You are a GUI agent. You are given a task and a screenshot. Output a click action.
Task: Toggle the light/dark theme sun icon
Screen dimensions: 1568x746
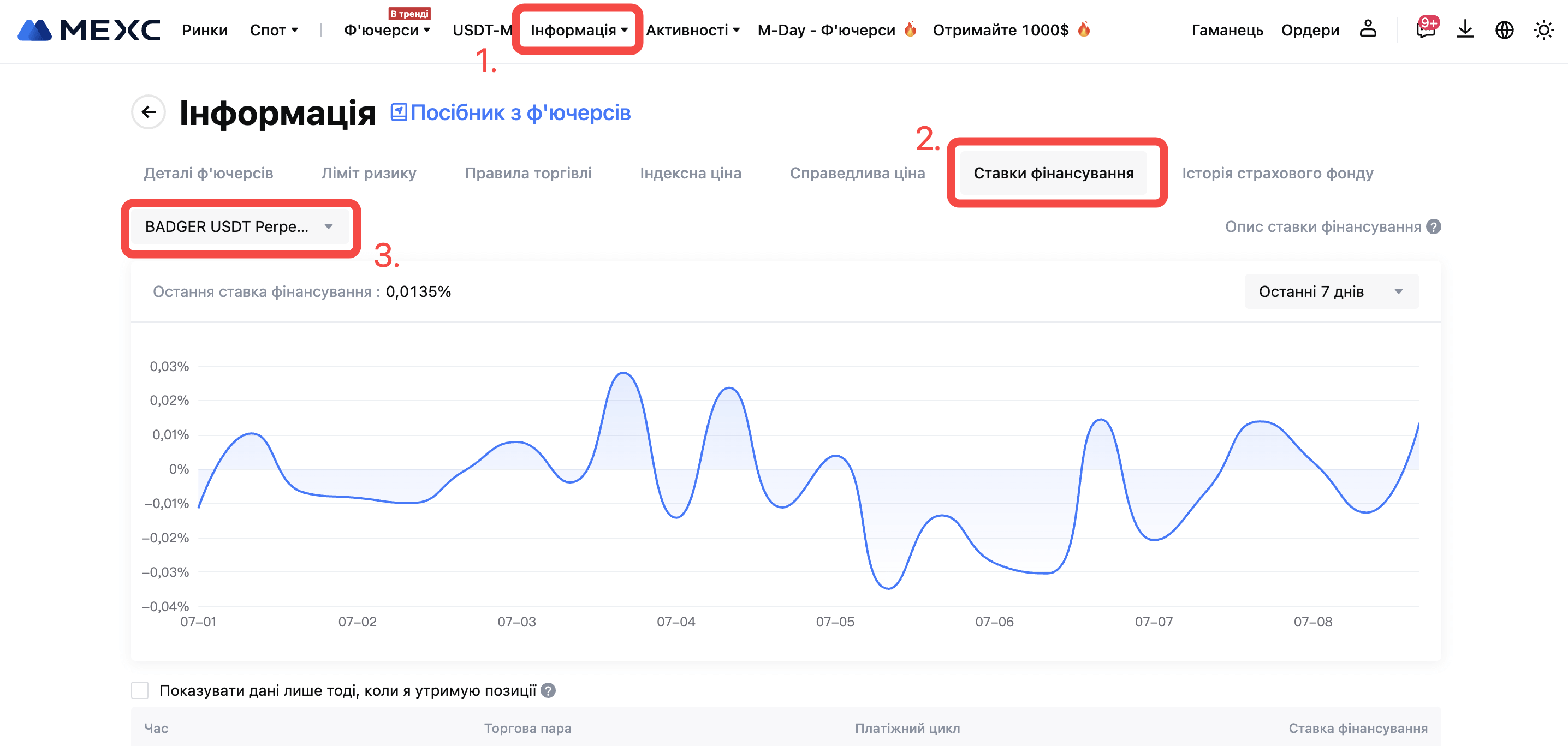[x=1543, y=30]
